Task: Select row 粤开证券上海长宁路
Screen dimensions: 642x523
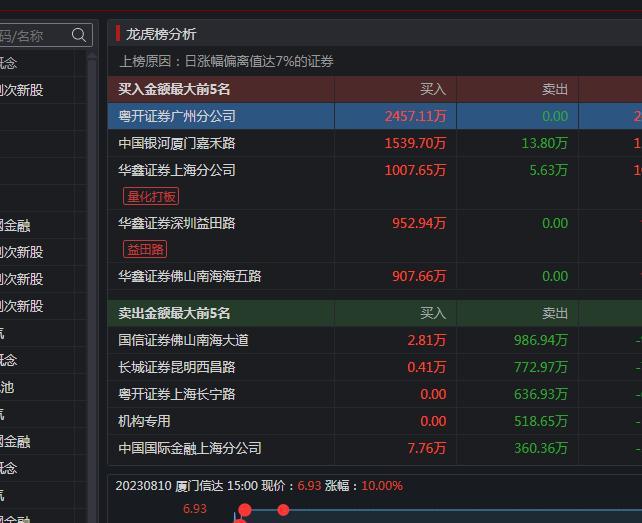Action: click(375, 394)
